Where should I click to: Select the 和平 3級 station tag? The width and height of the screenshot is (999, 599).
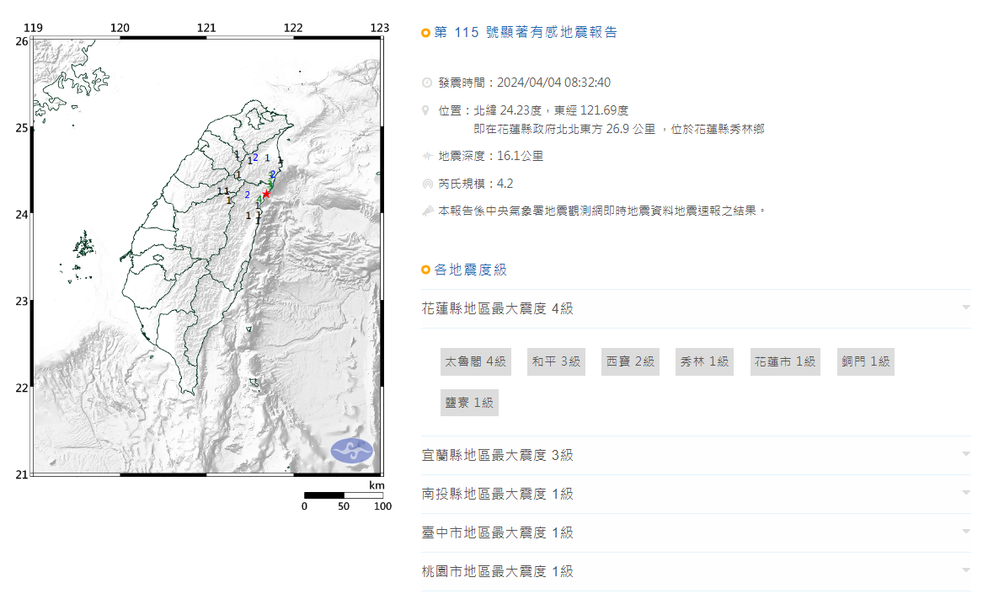click(x=556, y=362)
